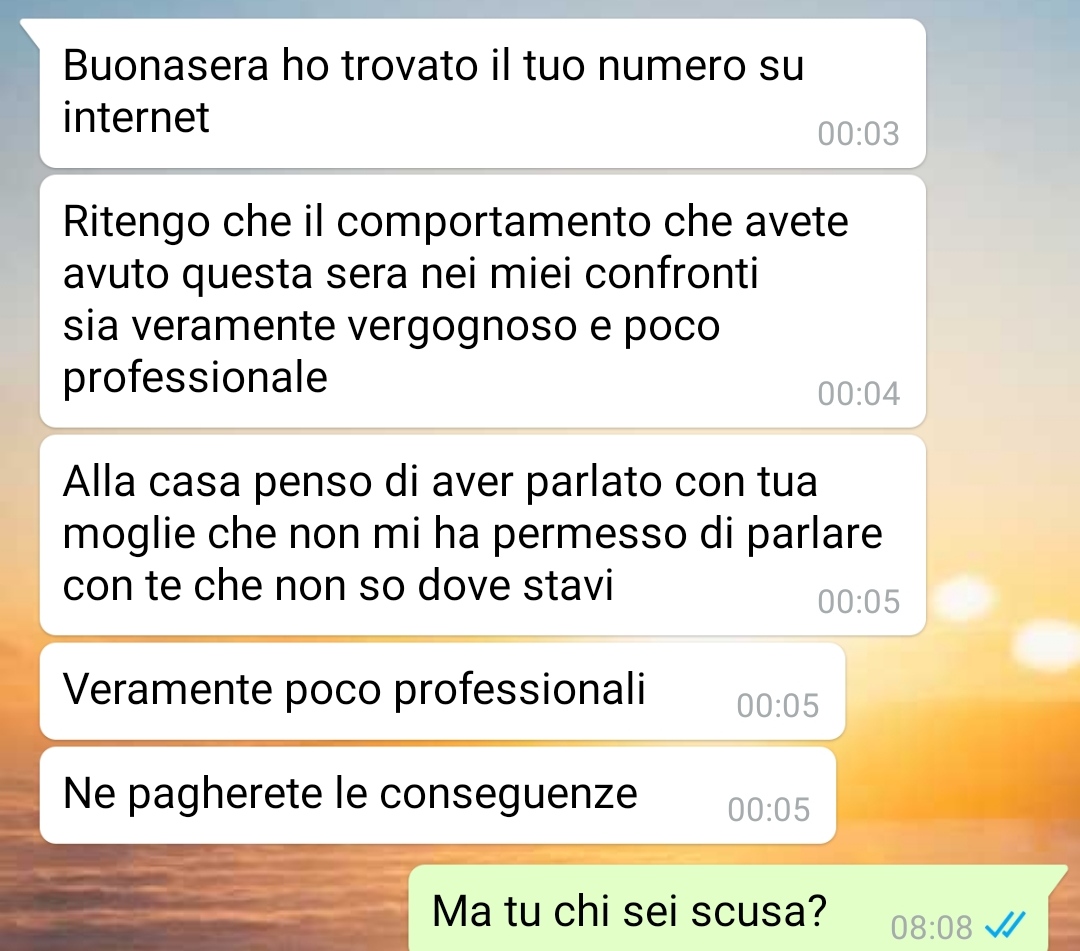1080x951 pixels.
Task: Tap the 00:05 timestamp beside 'dove stavi'
Action: 858,602
